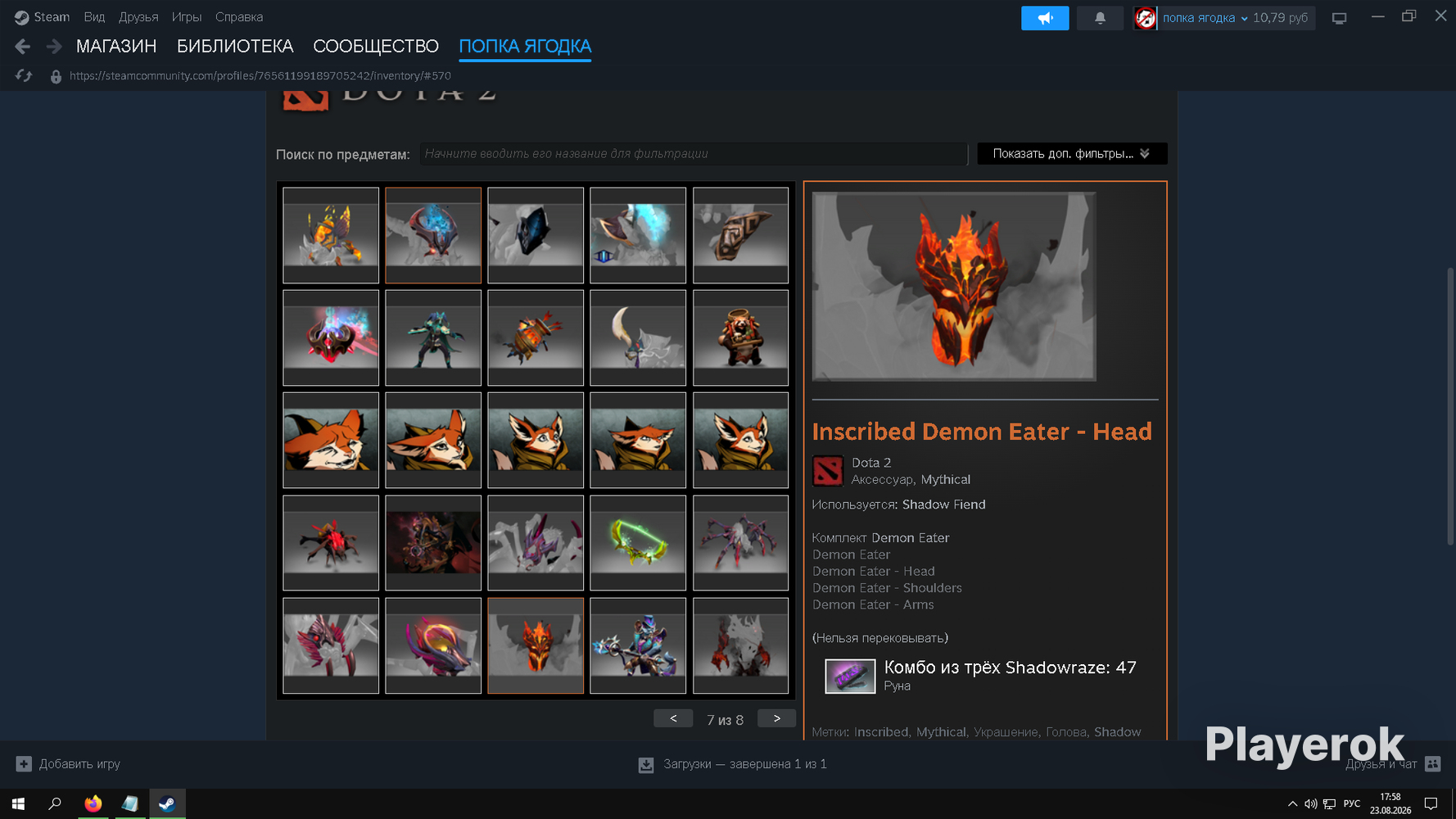1456x819 pixels.
Task: Click the large Demon Eater head preview image
Action: tap(954, 287)
